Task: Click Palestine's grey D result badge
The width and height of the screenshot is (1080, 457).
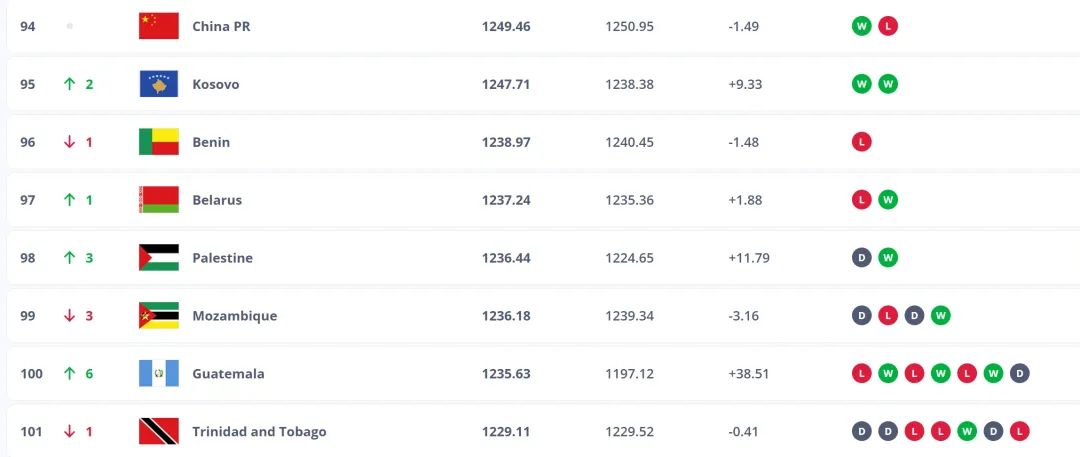Action: [x=861, y=258]
